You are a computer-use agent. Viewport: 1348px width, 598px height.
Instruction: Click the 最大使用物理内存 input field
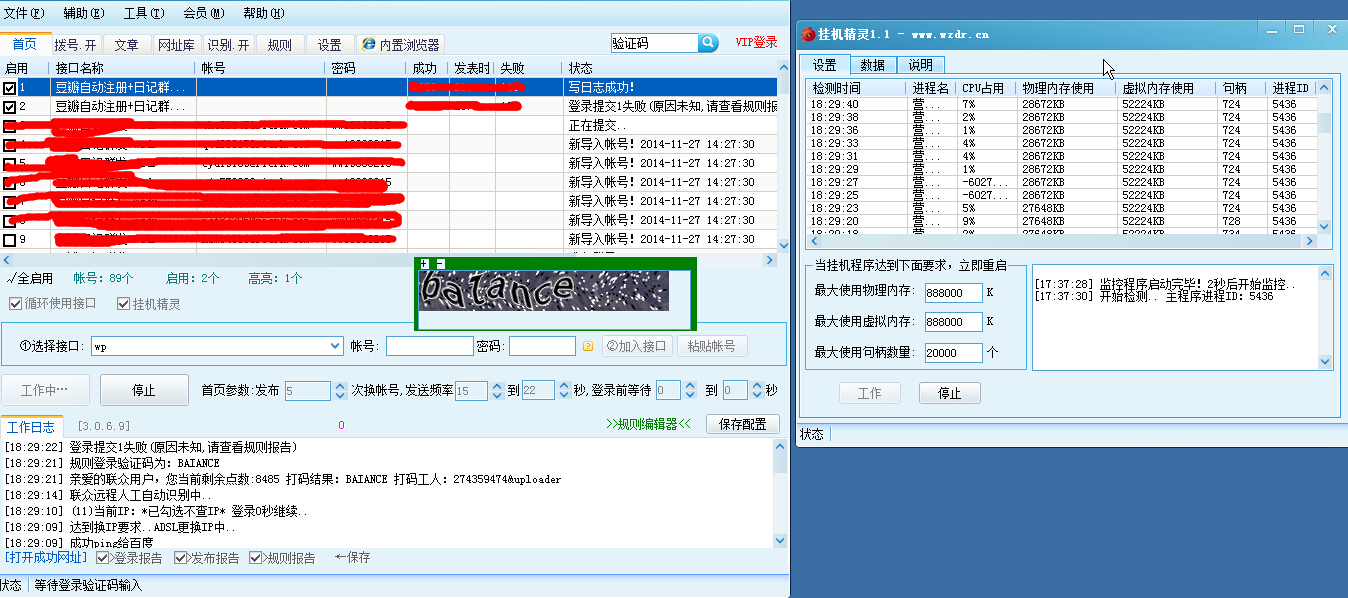click(x=952, y=292)
